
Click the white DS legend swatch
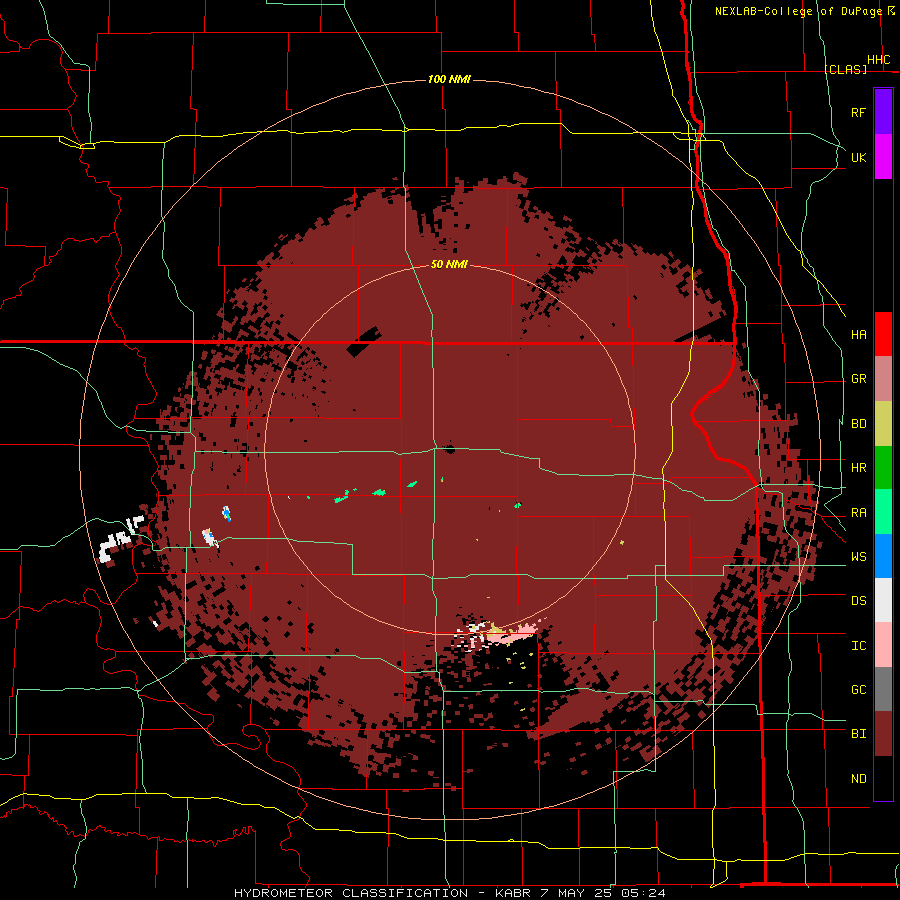point(883,600)
